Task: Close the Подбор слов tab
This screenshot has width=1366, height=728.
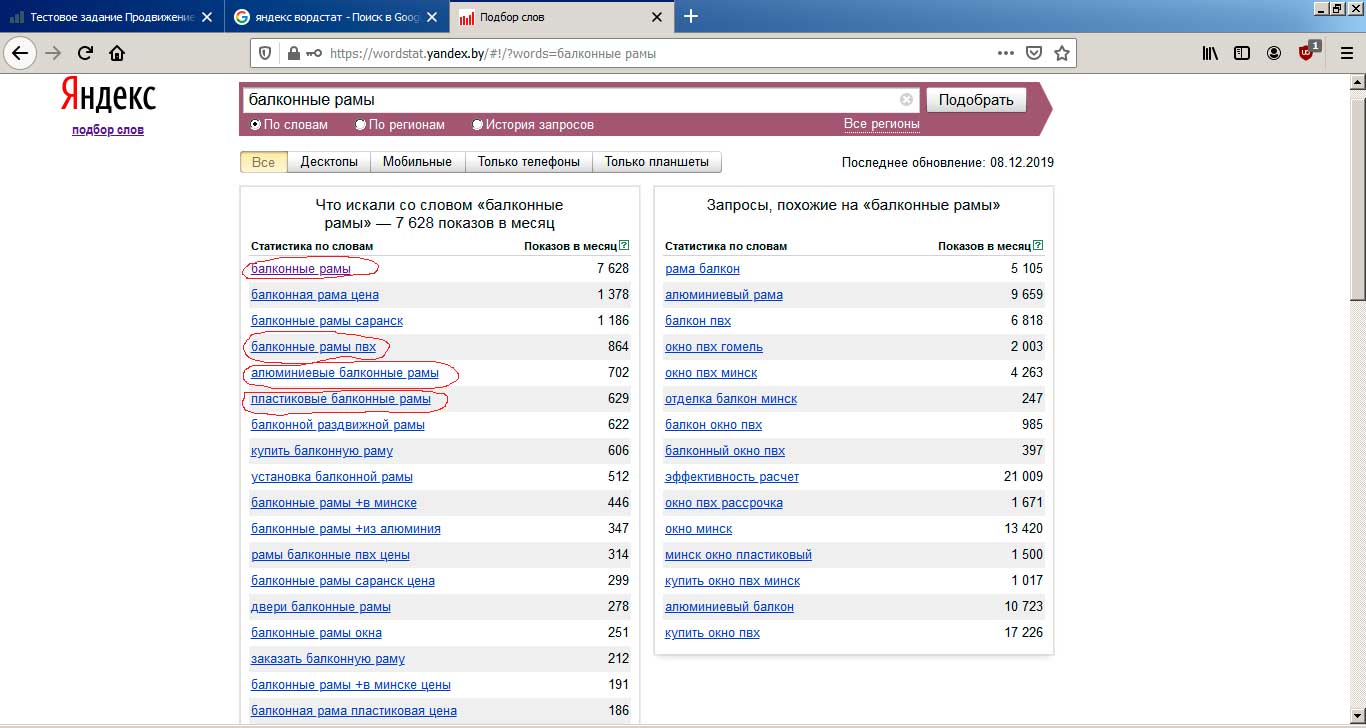Action: pos(657,17)
